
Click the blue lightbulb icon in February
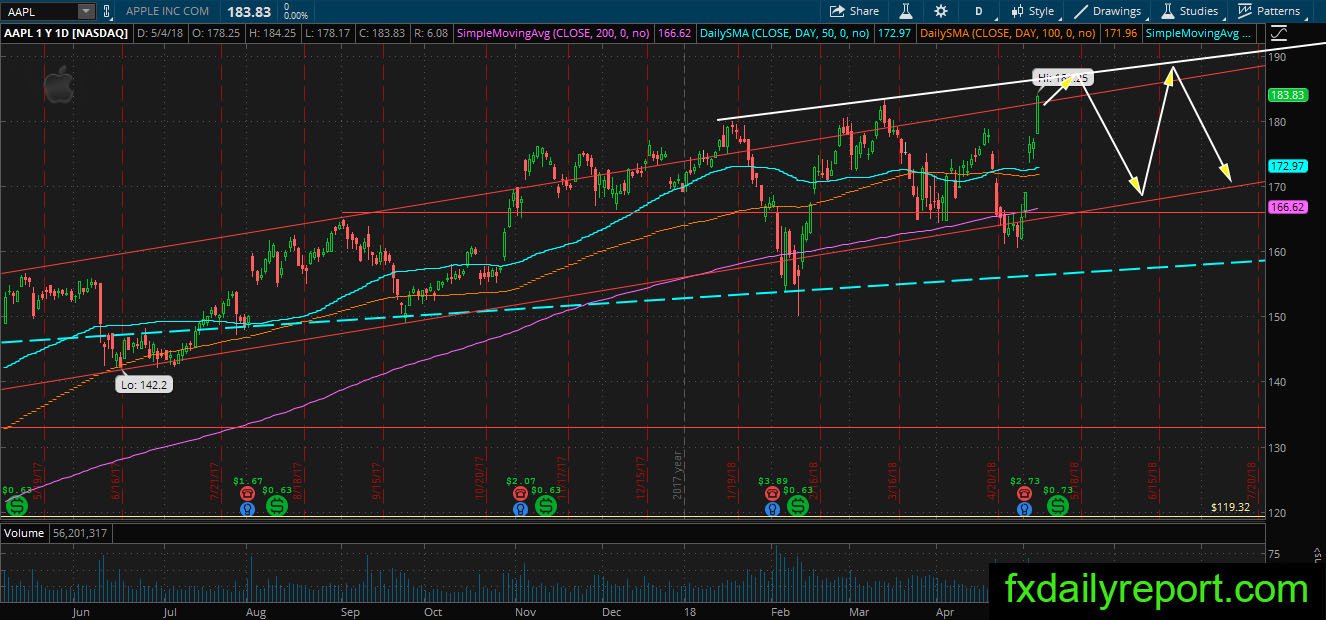pyautogui.click(x=771, y=509)
